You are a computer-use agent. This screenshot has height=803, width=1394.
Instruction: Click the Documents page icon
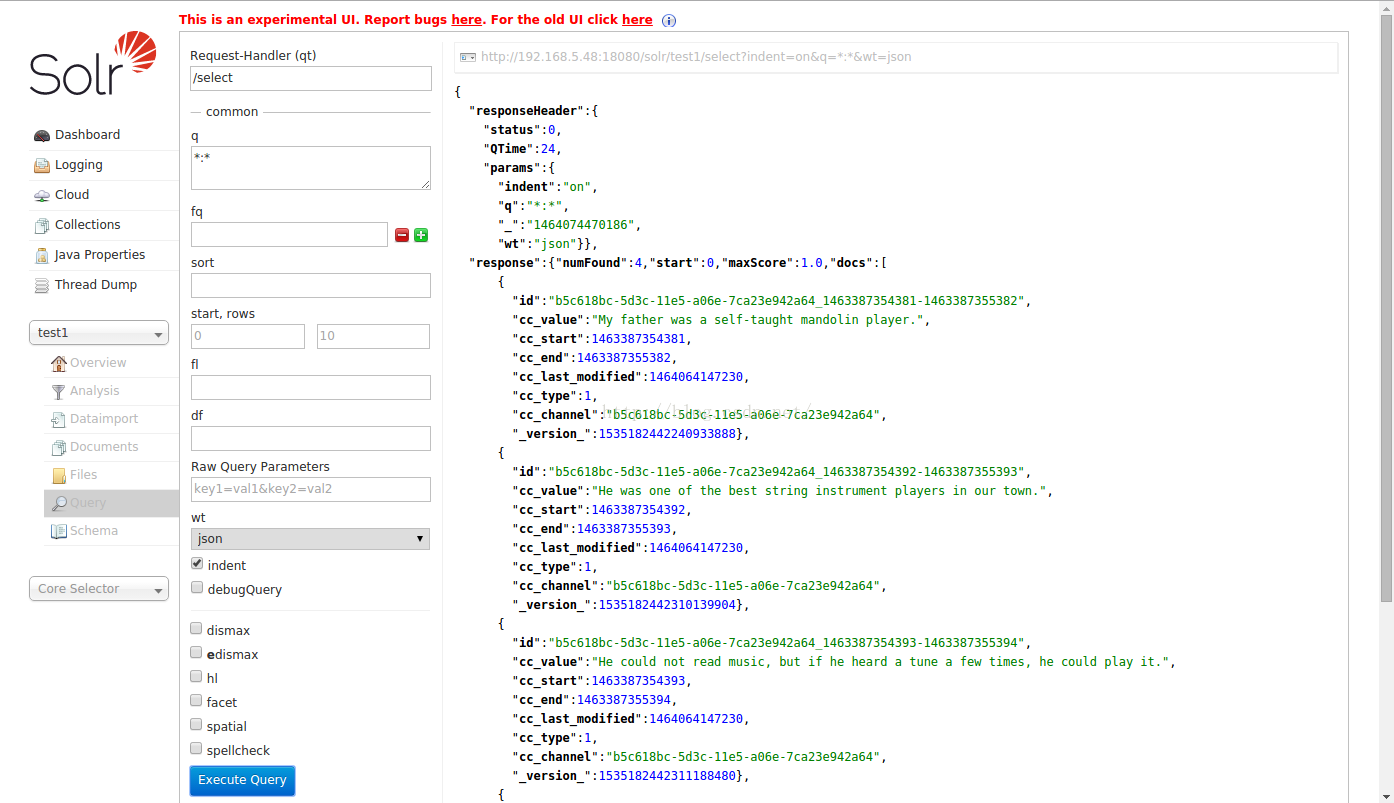(x=59, y=447)
